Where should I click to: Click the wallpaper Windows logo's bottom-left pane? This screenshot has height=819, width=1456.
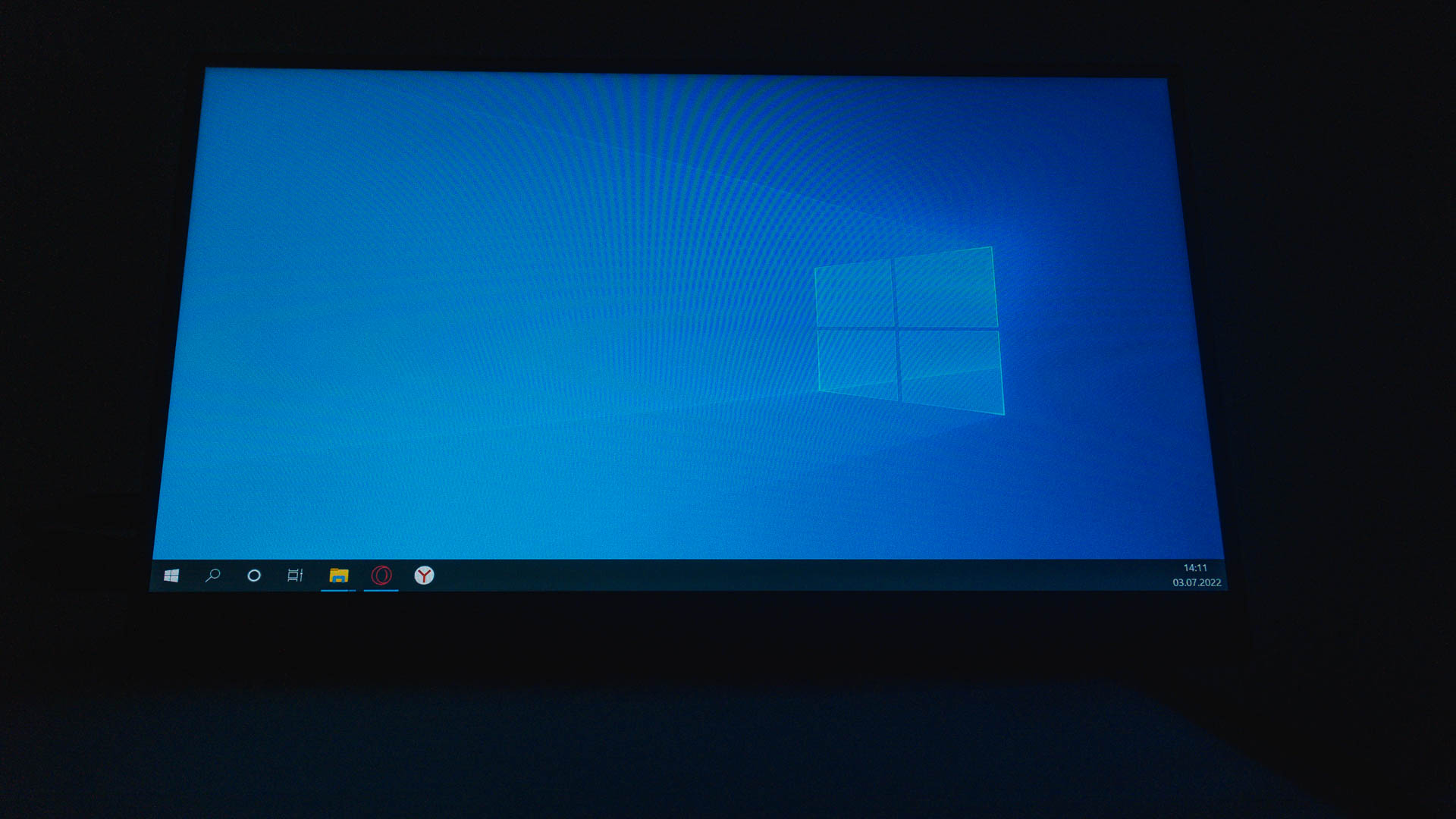(858, 362)
